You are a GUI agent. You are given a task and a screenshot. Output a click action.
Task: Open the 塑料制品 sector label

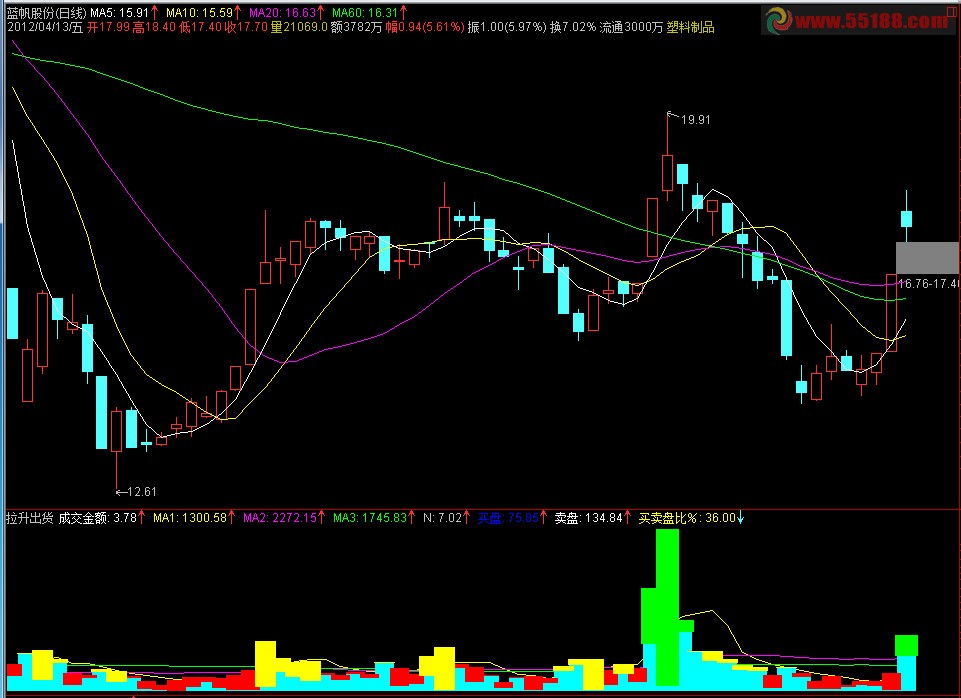[690, 27]
